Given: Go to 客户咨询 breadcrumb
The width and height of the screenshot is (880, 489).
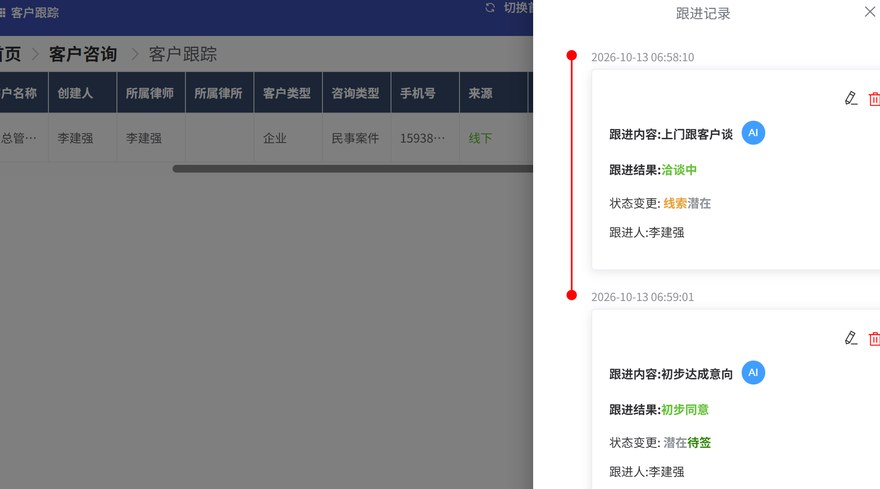Looking at the screenshot, I should pos(82,54).
